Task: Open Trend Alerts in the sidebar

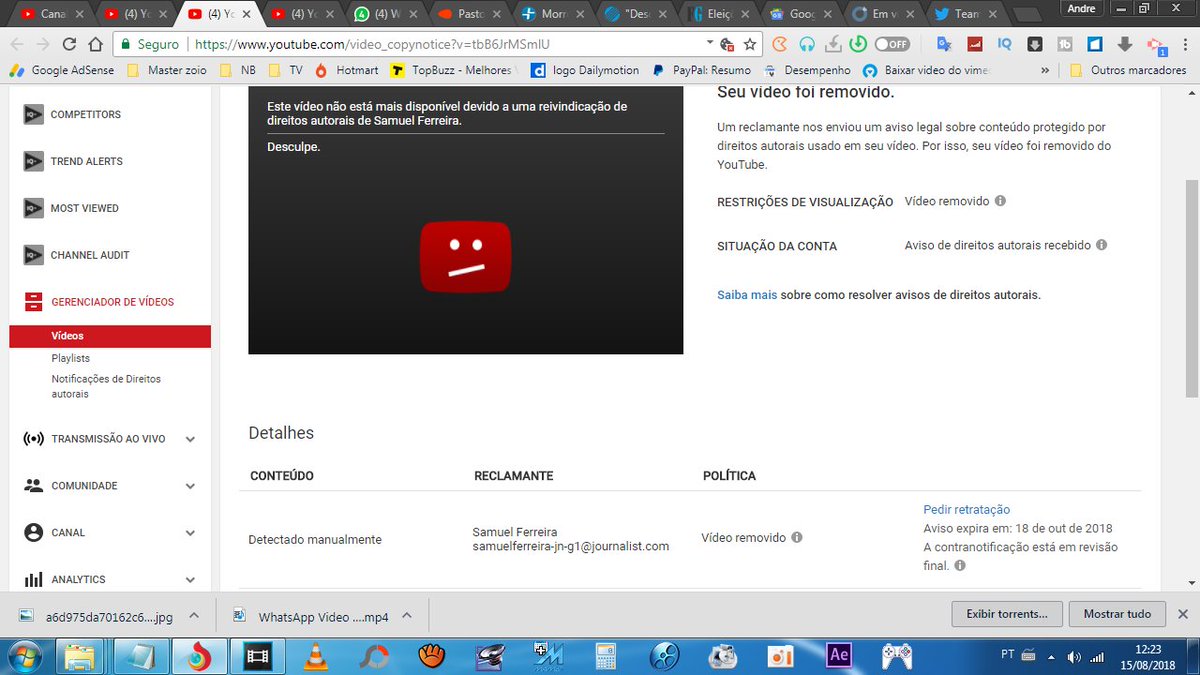Action: (86, 161)
